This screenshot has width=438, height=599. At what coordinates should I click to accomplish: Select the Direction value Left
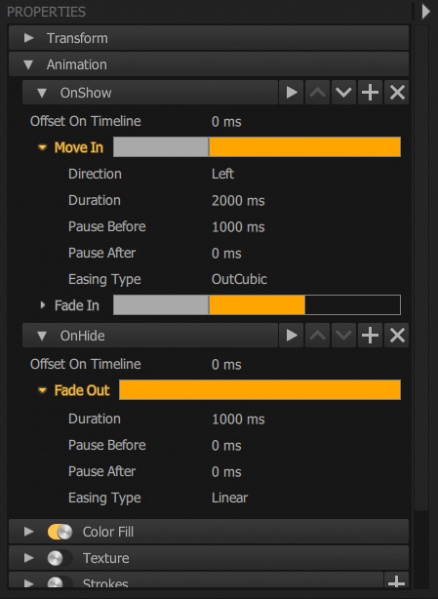click(223, 174)
